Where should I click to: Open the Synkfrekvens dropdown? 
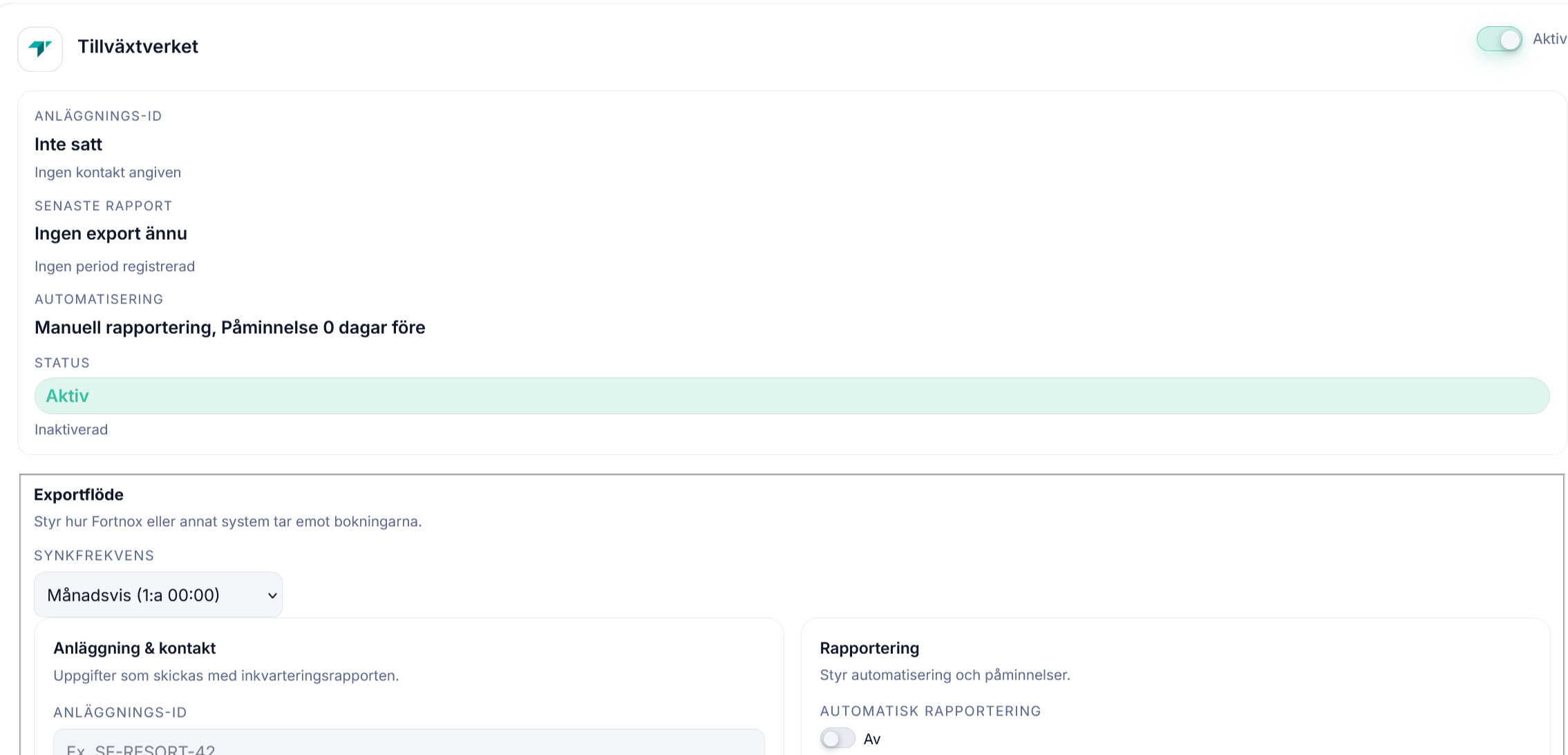coord(158,595)
